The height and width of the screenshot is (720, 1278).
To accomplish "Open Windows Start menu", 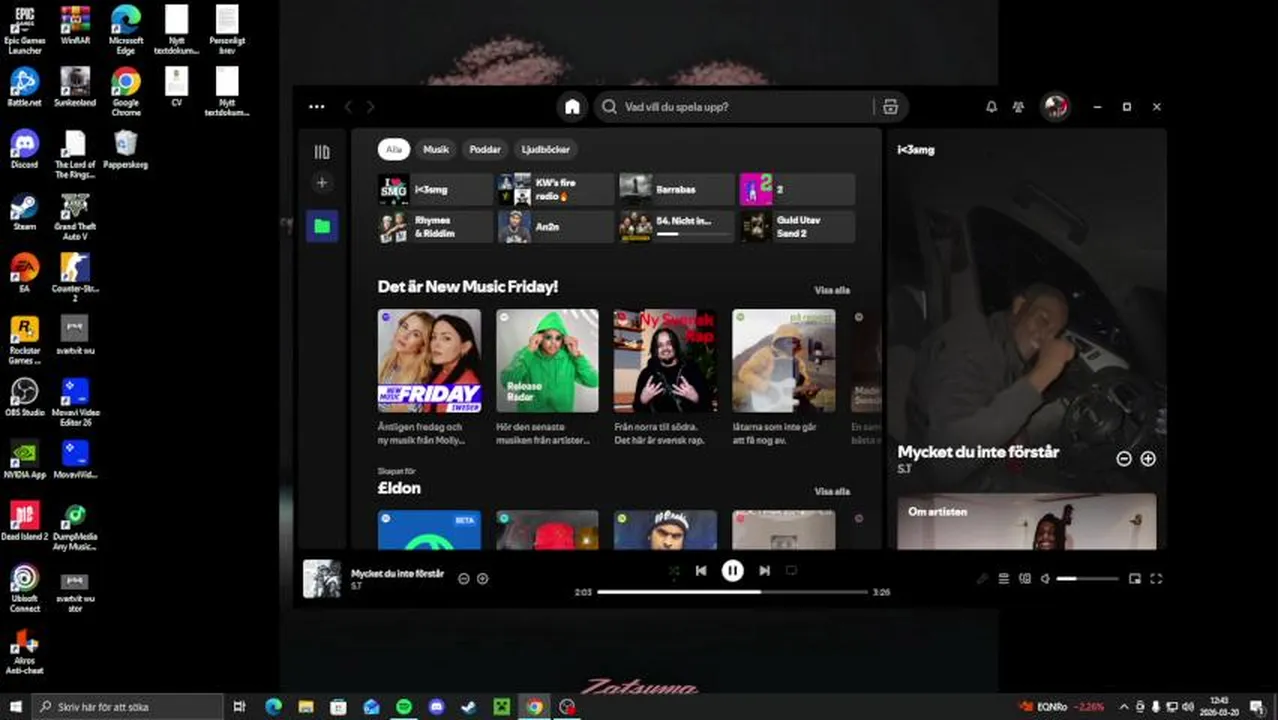I will coord(15,707).
